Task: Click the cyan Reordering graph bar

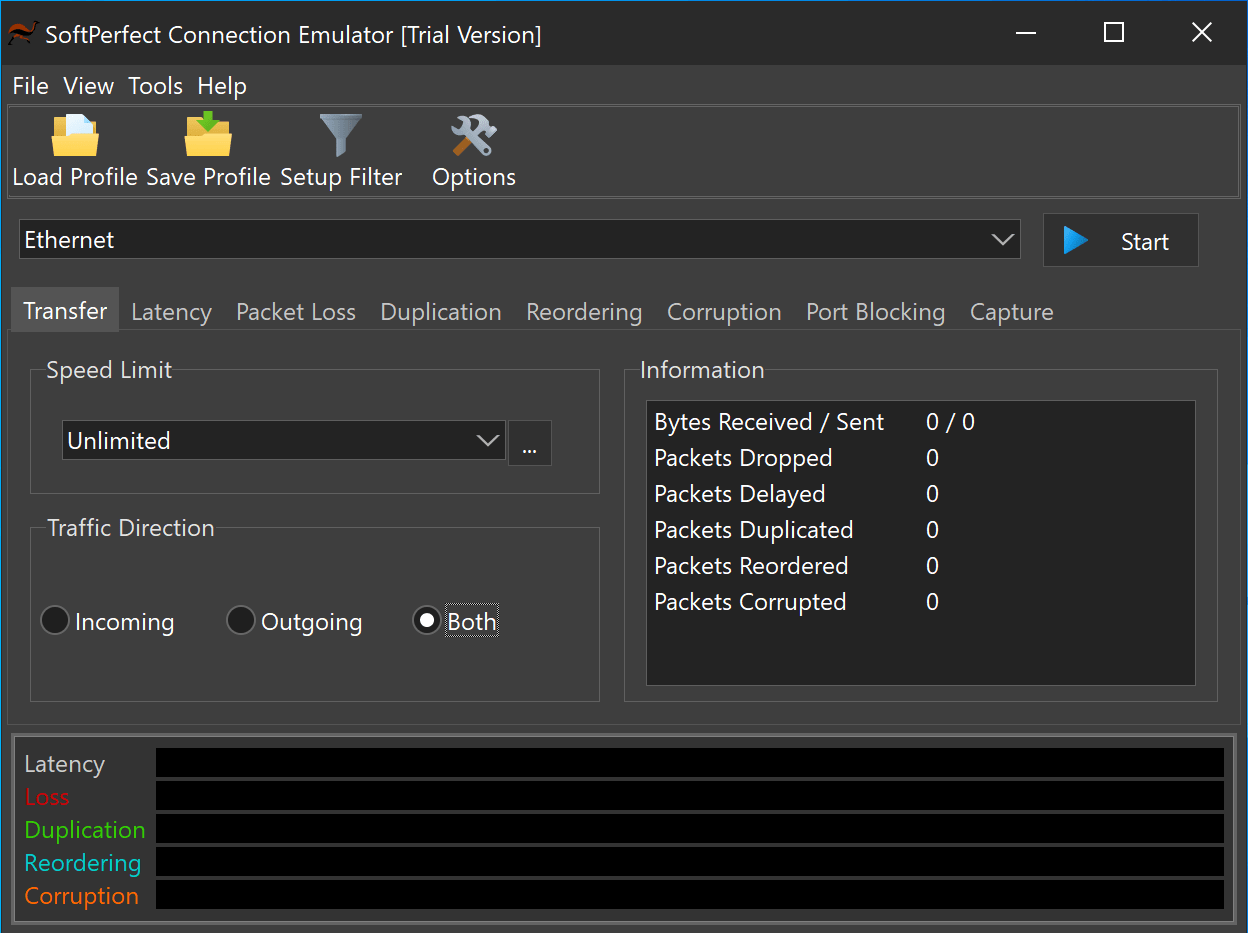Action: pyautogui.click(x=690, y=862)
